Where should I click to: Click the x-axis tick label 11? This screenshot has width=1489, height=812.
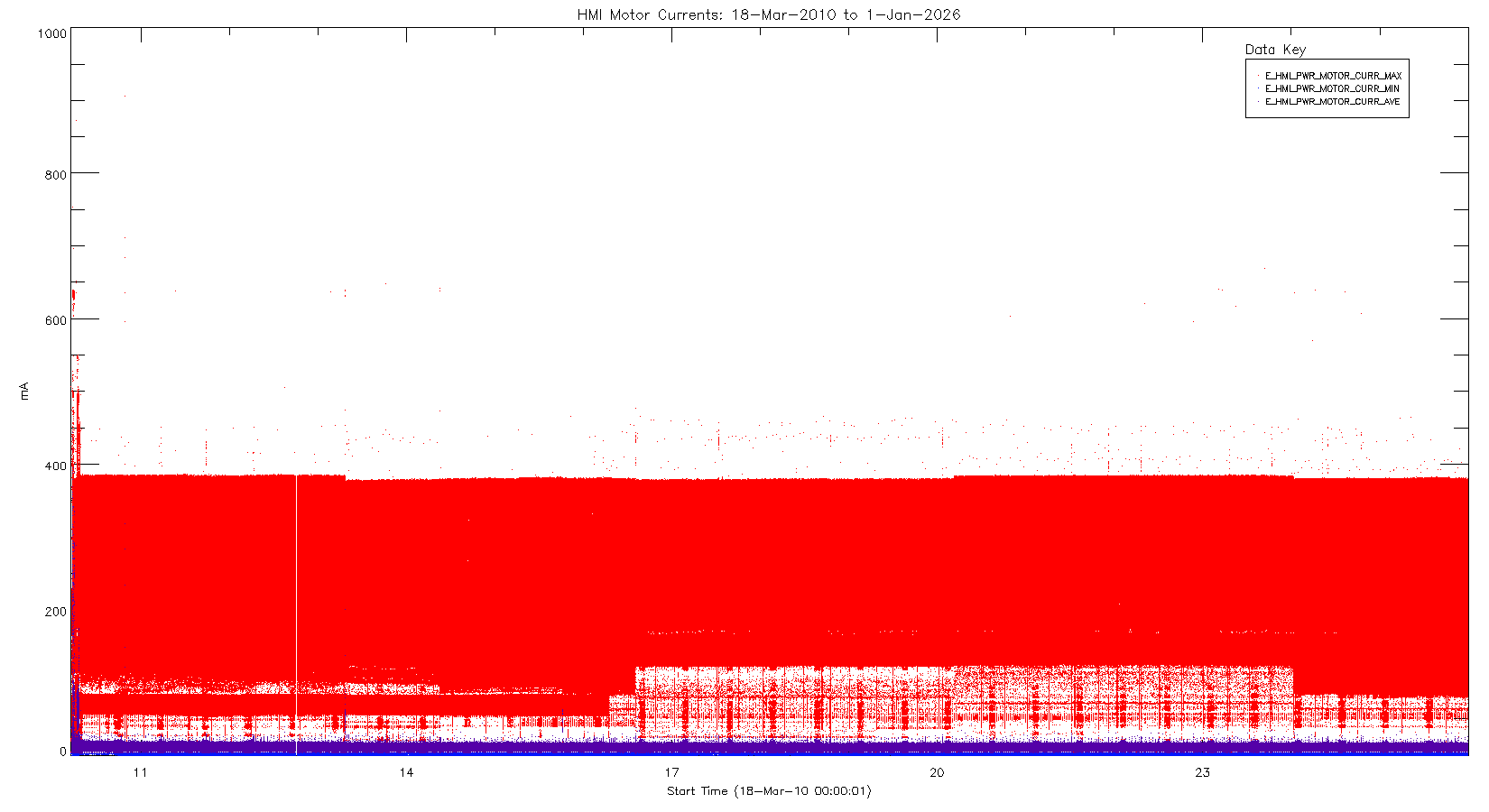click(x=140, y=772)
